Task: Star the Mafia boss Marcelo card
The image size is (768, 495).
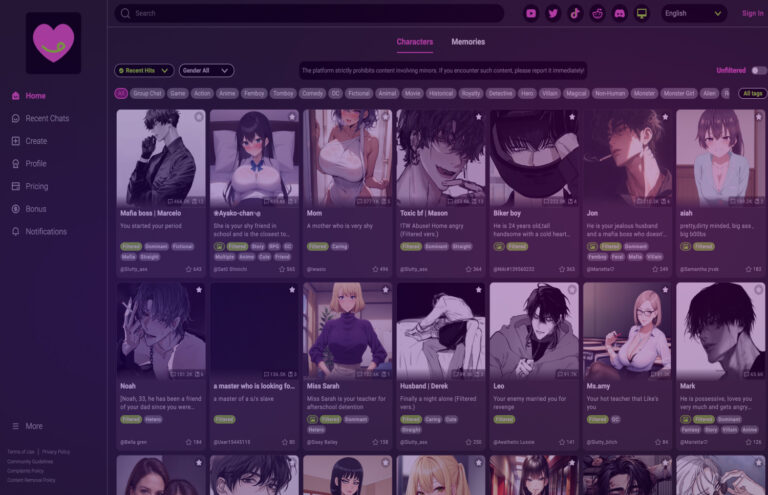Action: 199,117
